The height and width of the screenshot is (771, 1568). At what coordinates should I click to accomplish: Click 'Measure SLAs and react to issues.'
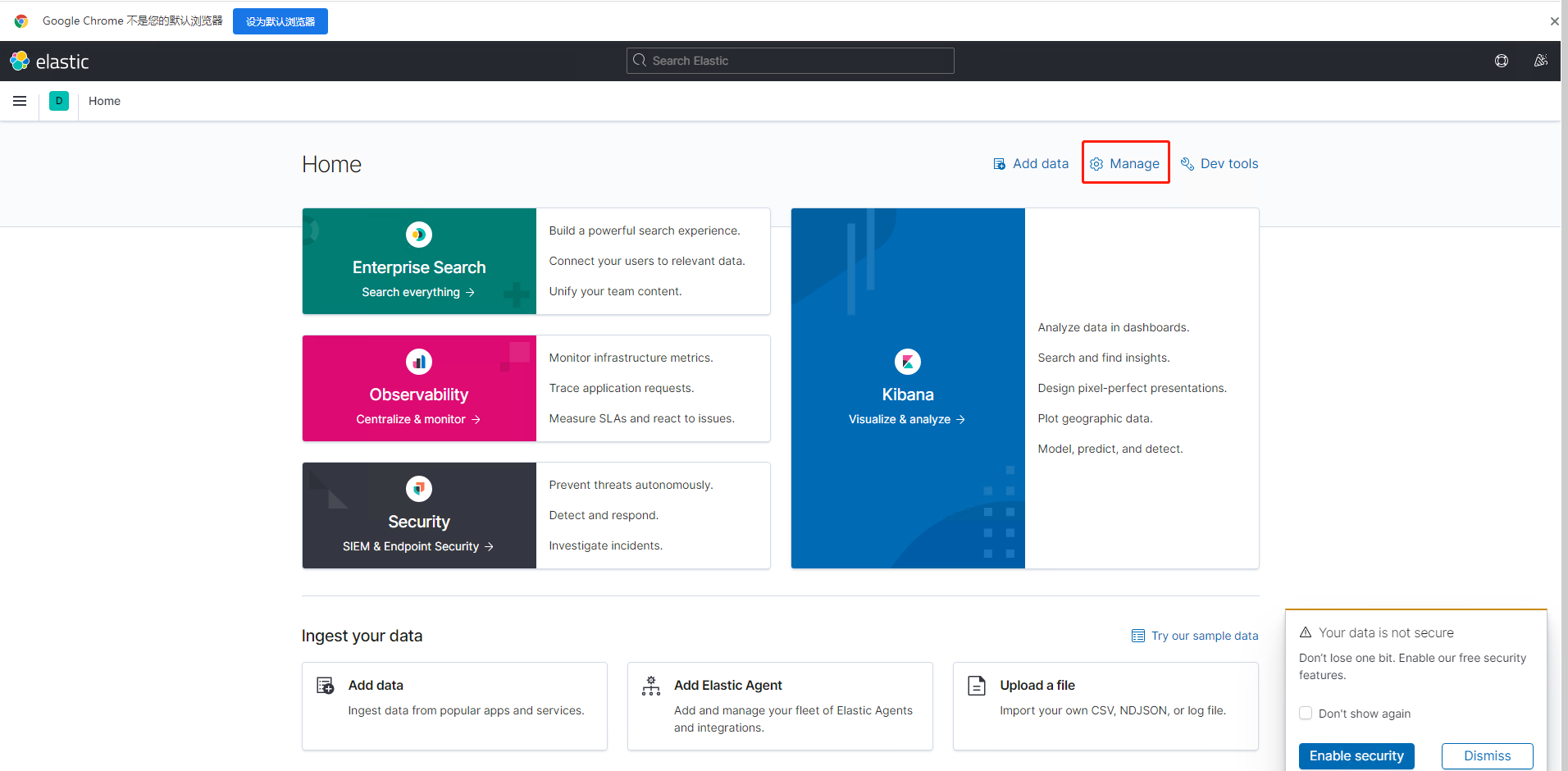[642, 419]
